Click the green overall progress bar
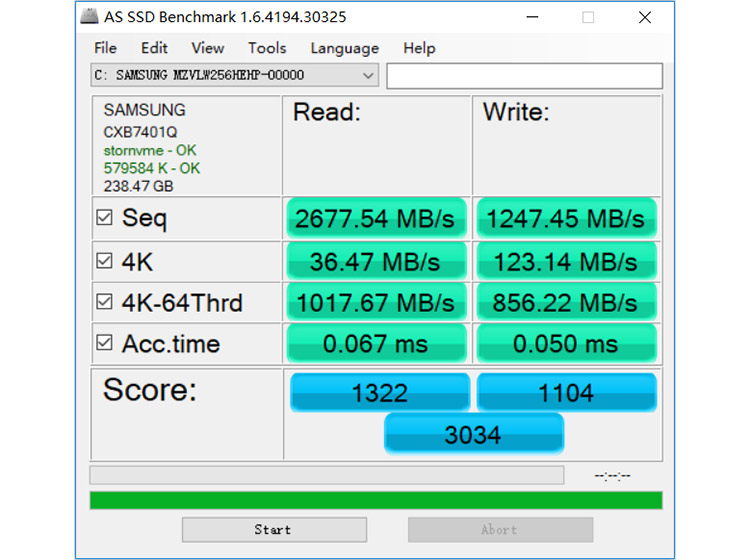This screenshot has width=750, height=560. coord(376,500)
